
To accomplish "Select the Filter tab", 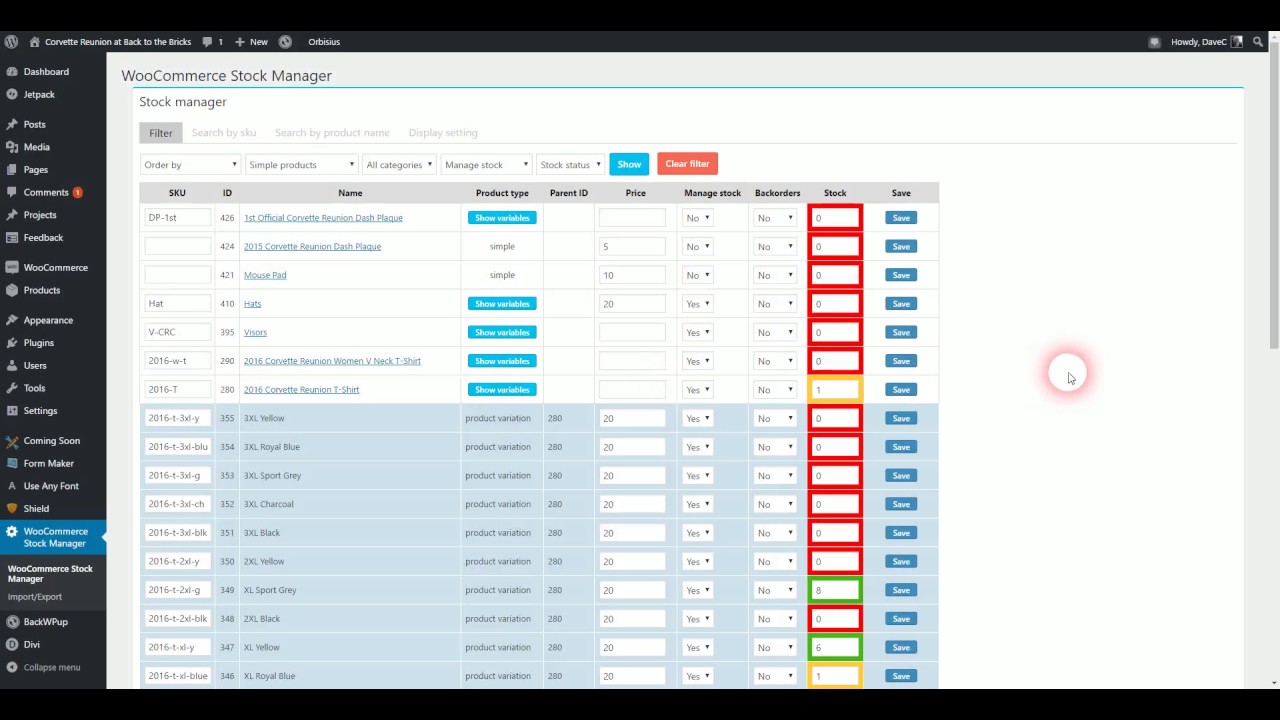I will click(x=161, y=133).
